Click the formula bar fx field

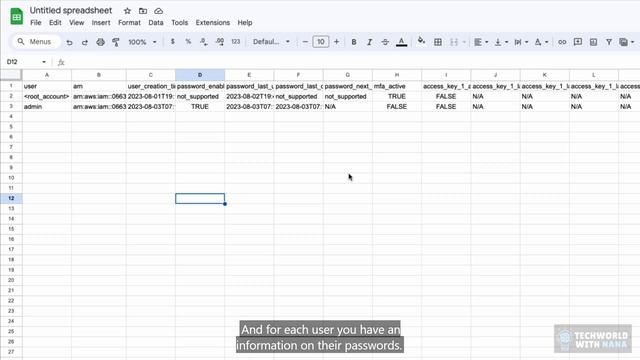point(351,62)
